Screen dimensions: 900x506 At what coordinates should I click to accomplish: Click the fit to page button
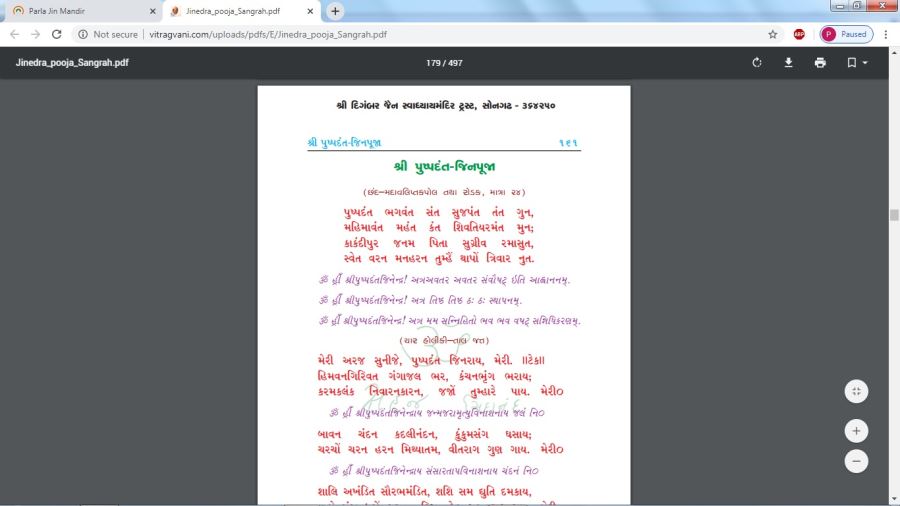[x=856, y=391]
